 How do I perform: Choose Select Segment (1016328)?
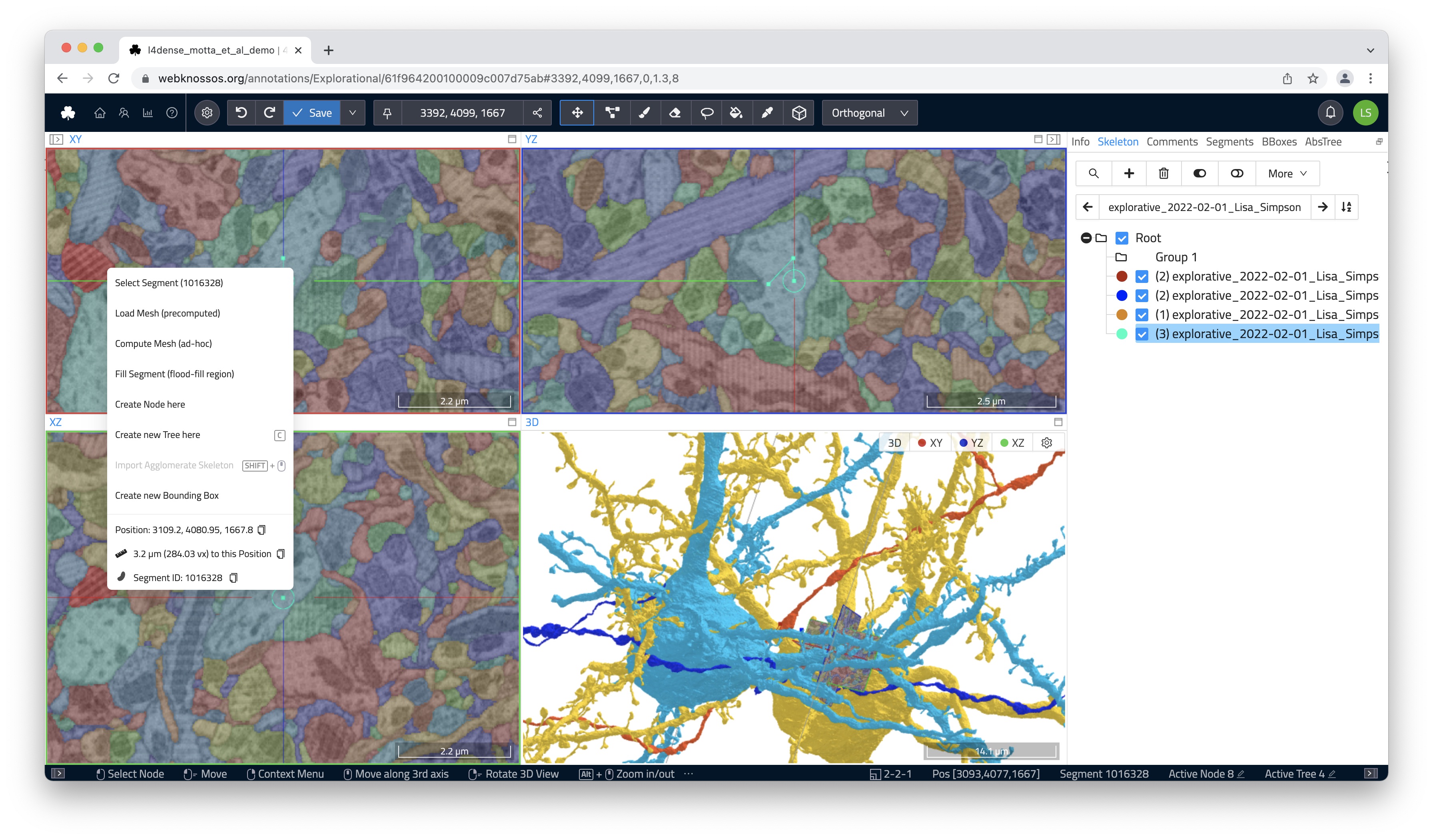pyautogui.click(x=200, y=283)
